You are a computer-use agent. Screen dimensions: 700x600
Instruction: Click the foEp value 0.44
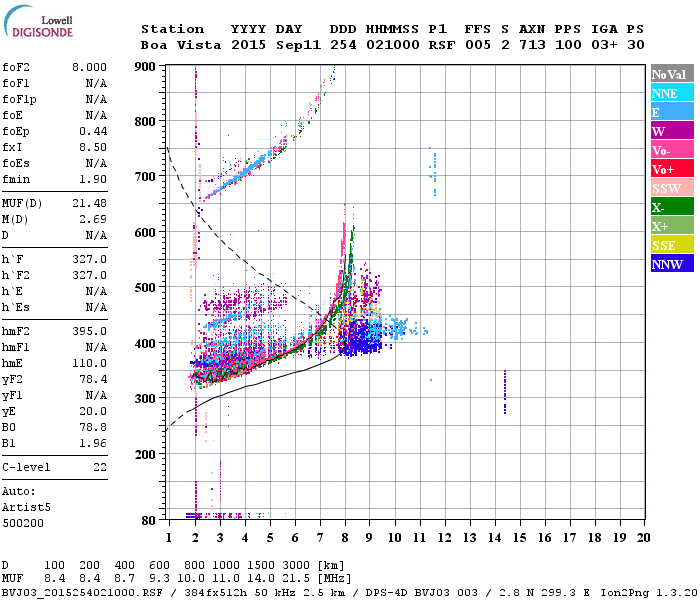click(x=93, y=131)
